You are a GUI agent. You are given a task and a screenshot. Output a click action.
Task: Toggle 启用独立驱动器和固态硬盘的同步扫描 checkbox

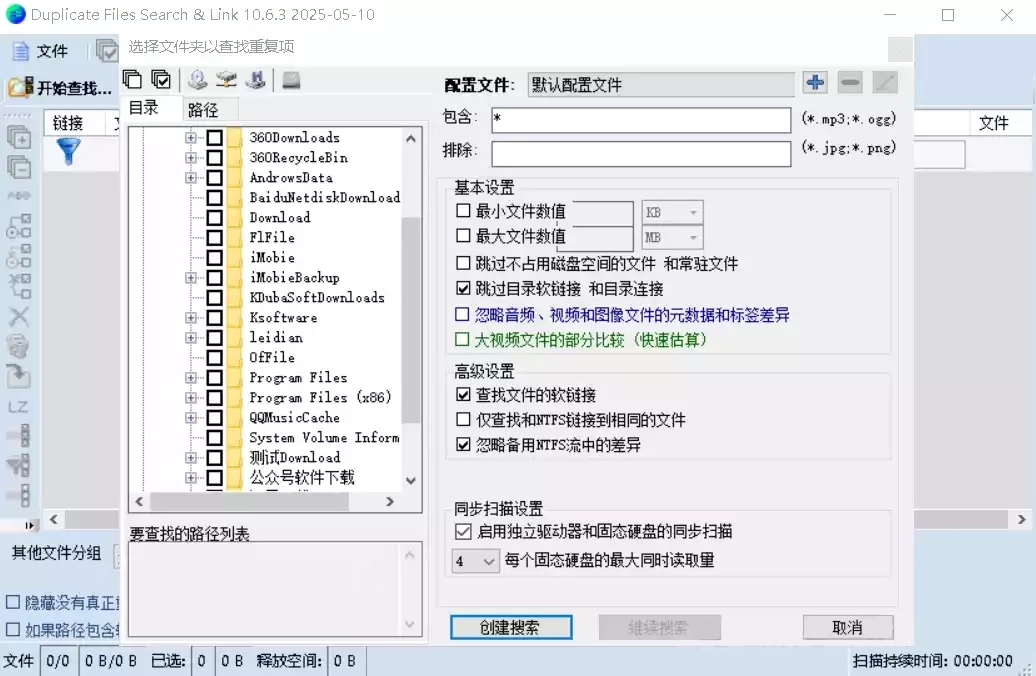[x=463, y=531]
